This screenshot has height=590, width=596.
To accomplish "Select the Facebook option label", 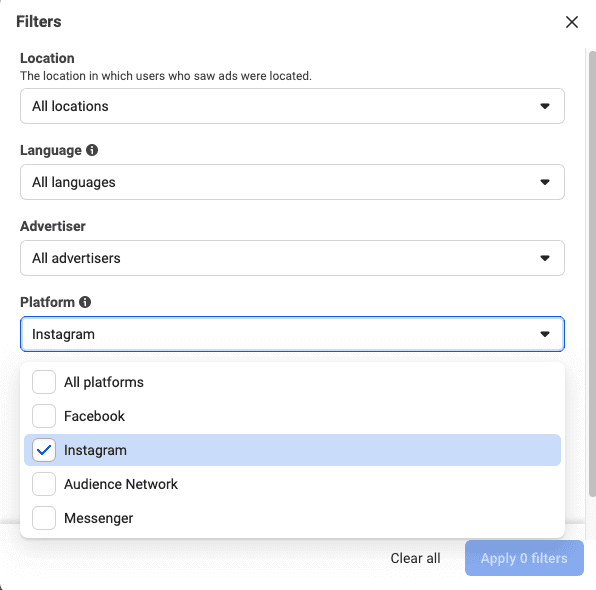I will [x=94, y=416].
